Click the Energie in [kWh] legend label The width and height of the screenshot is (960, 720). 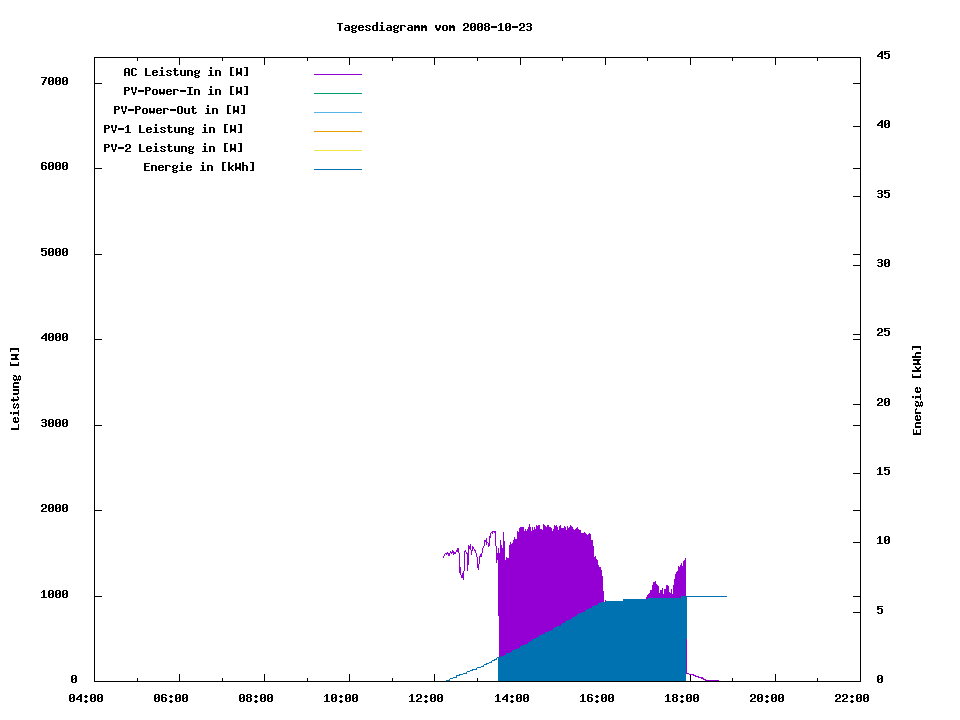click(199, 167)
